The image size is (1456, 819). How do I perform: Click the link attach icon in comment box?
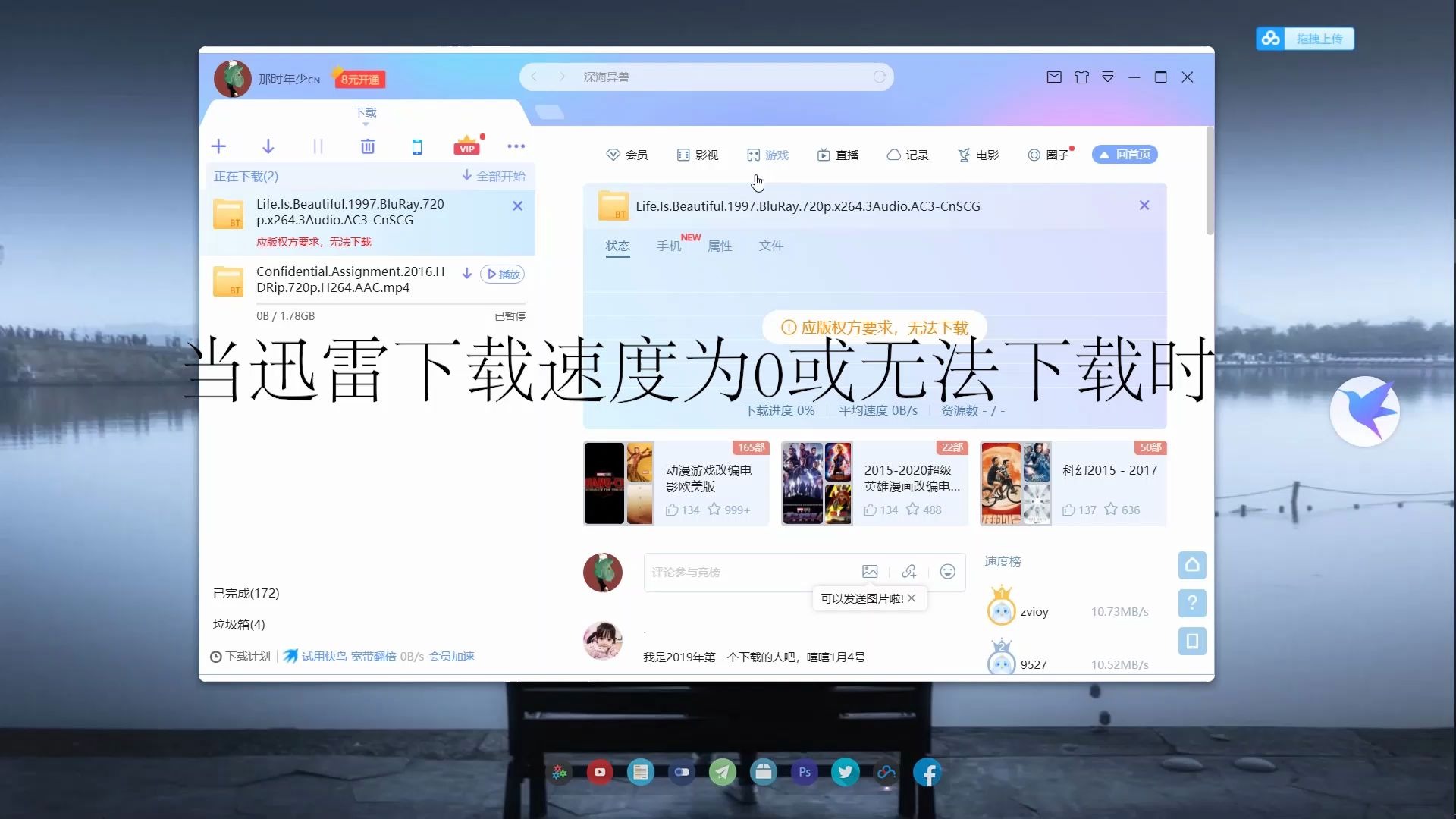(x=909, y=572)
